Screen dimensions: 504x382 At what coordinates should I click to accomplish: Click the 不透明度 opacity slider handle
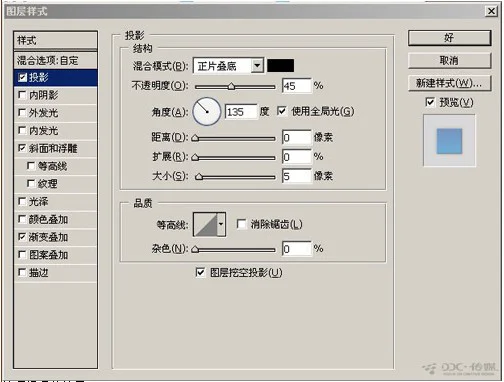[x=231, y=87]
